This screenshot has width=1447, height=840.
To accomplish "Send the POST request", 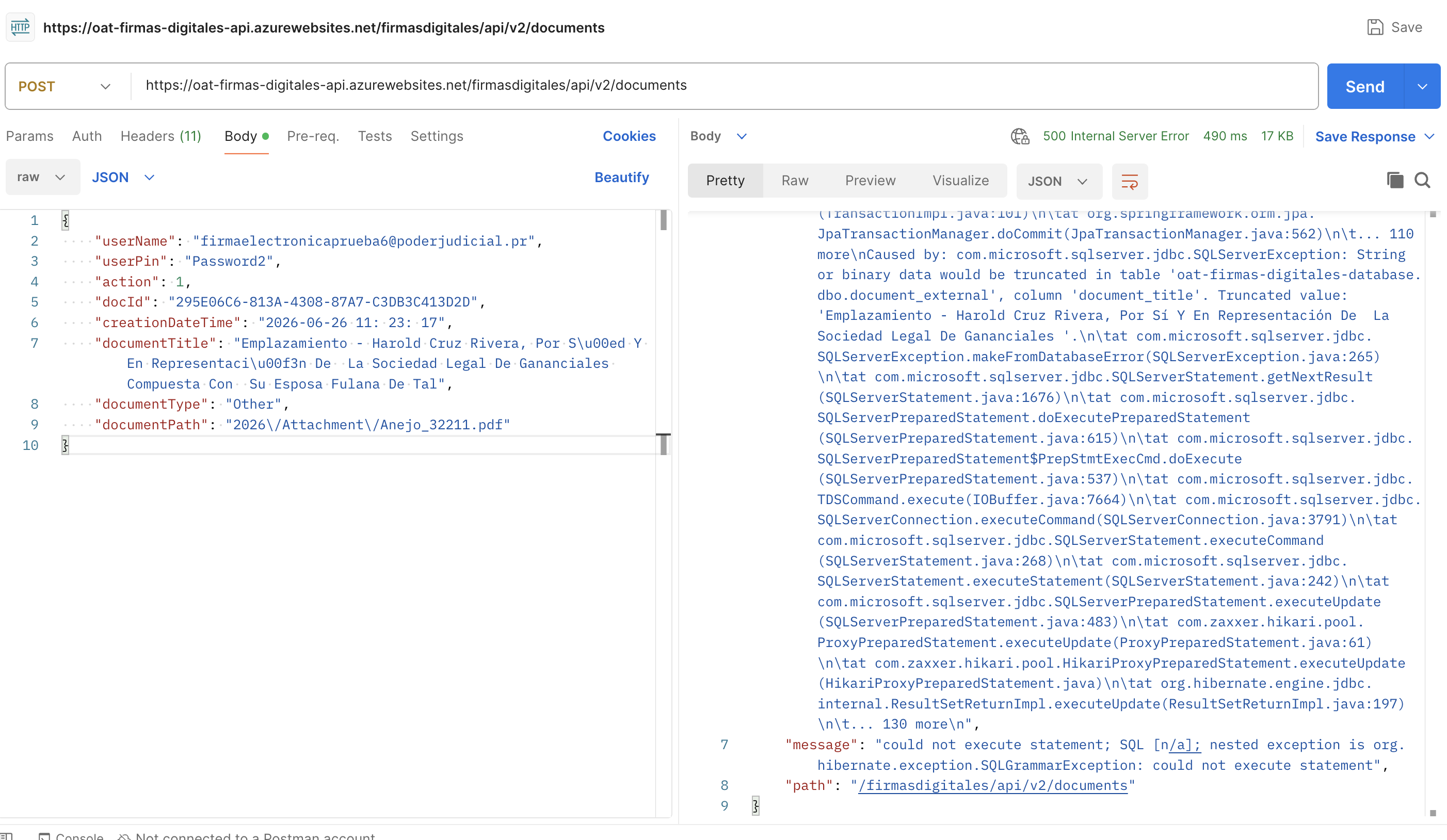I will (1365, 87).
